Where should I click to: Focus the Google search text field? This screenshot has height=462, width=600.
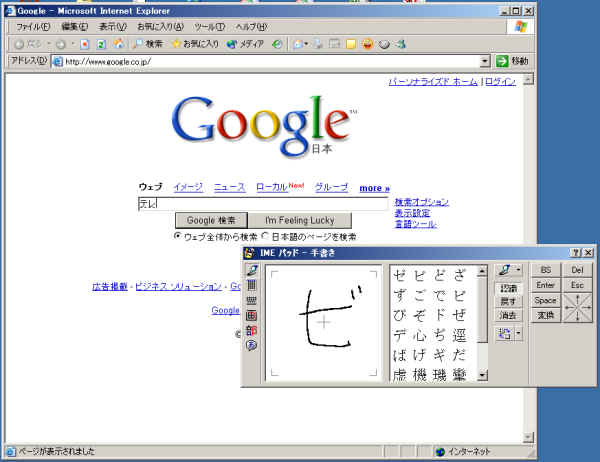coord(263,204)
